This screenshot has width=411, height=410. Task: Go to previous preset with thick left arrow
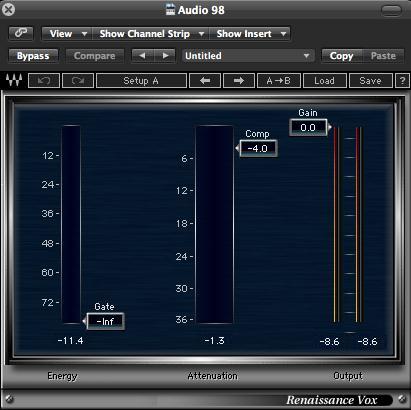[205, 81]
